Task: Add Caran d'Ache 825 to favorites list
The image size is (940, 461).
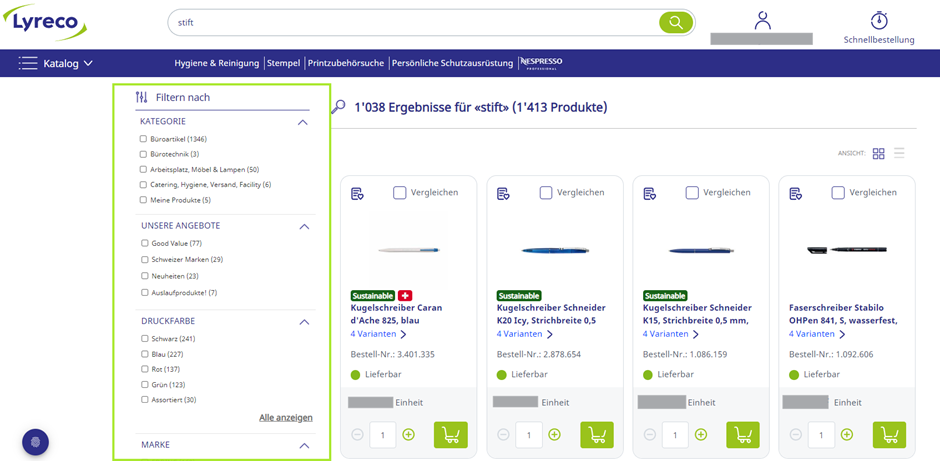Action: point(357,194)
